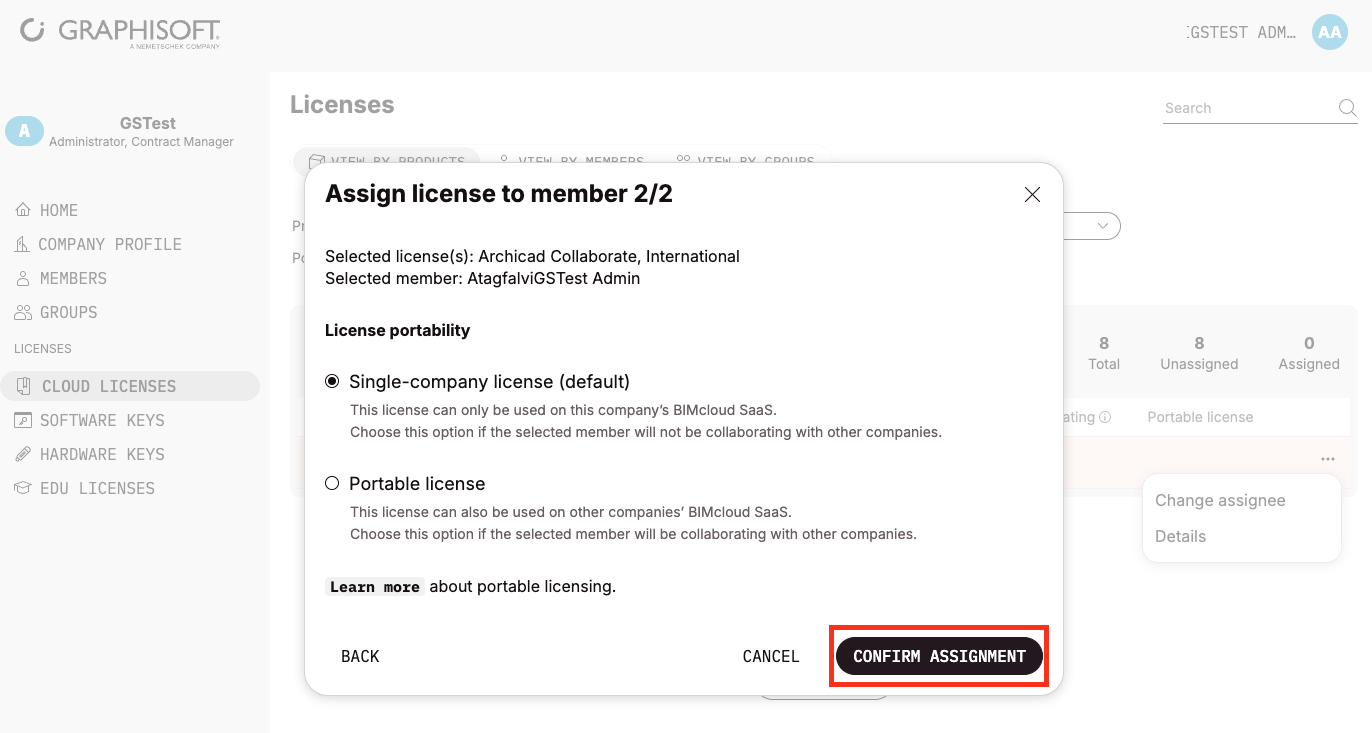Click the GSTest company avatar A

pyautogui.click(x=24, y=131)
